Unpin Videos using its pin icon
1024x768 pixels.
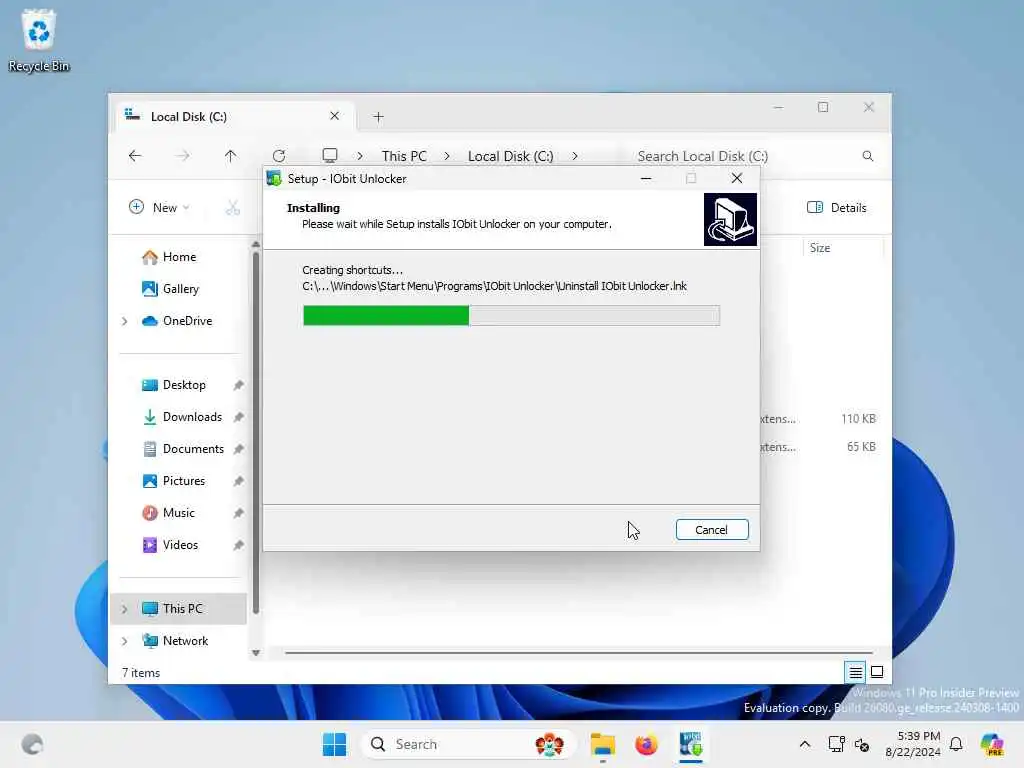[x=239, y=545]
